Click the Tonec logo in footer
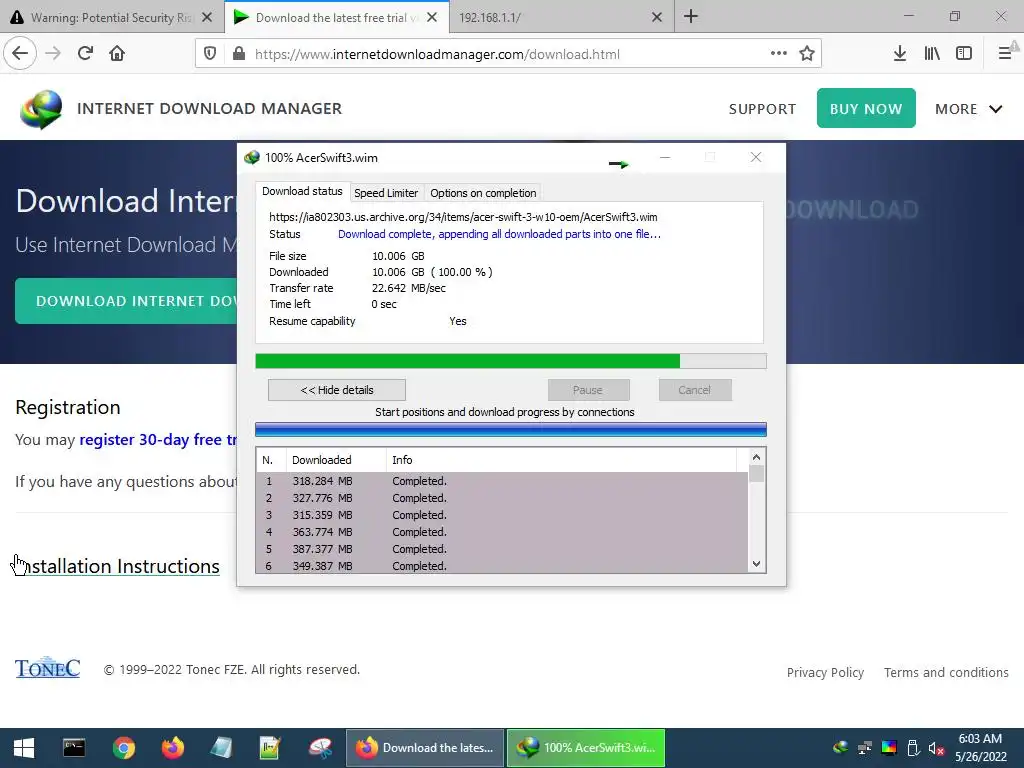 click(x=48, y=667)
